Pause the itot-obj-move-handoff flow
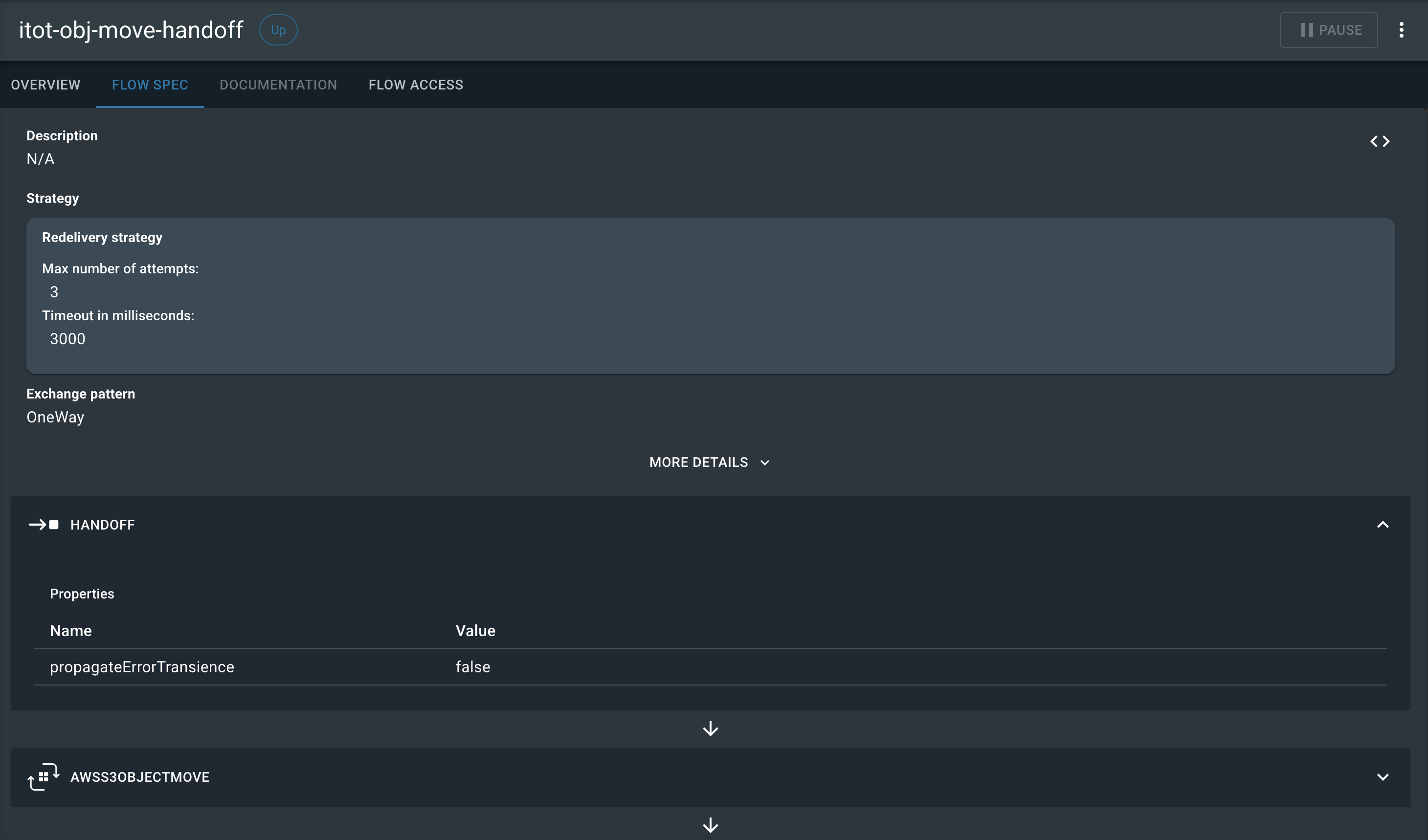 [x=1328, y=30]
